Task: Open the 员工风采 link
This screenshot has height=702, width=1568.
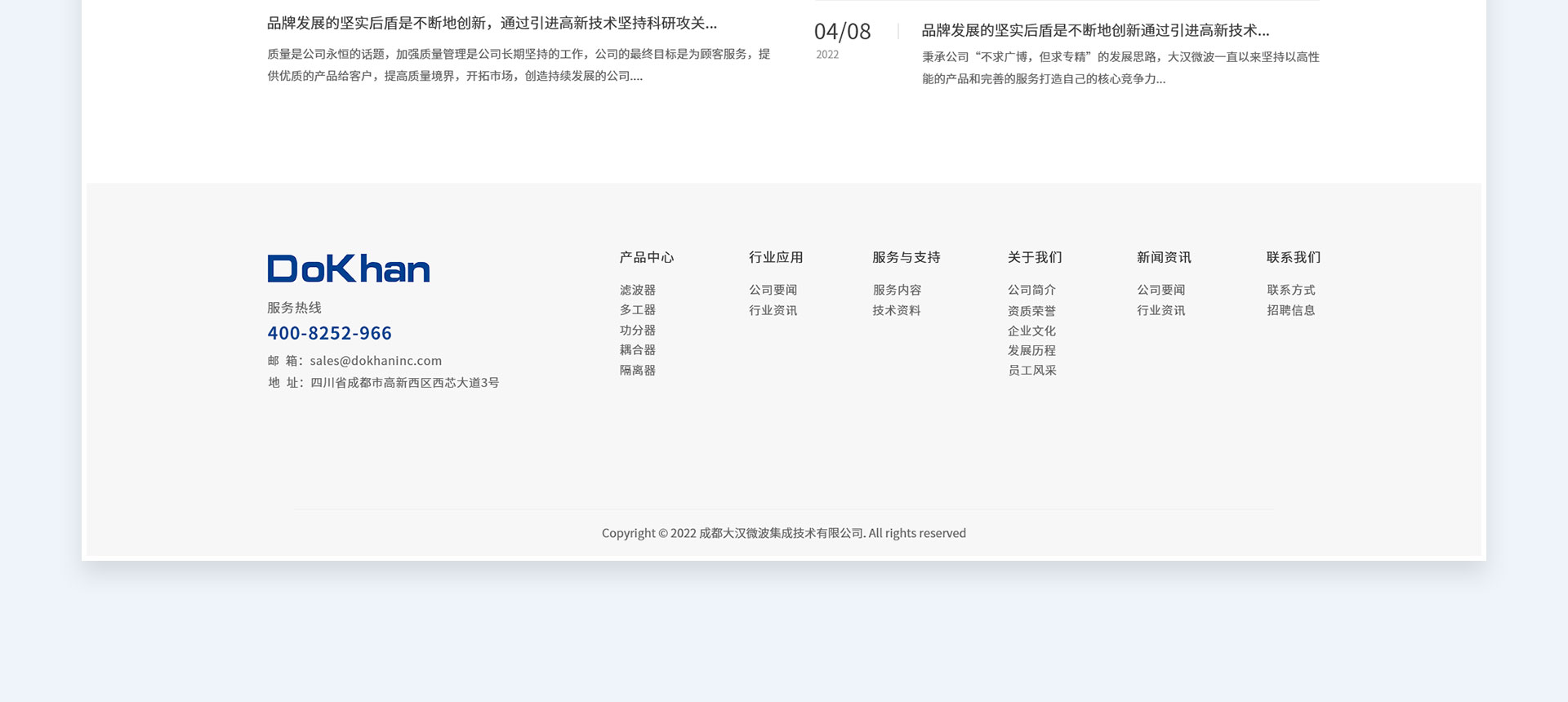Action: point(1031,371)
